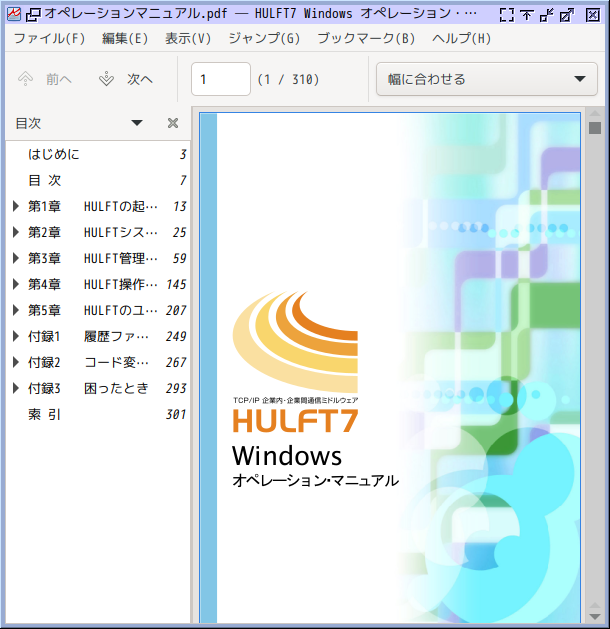This screenshot has width=610, height=629.
Task: Open the 編集(E) menu
Action: coord(125,39)
